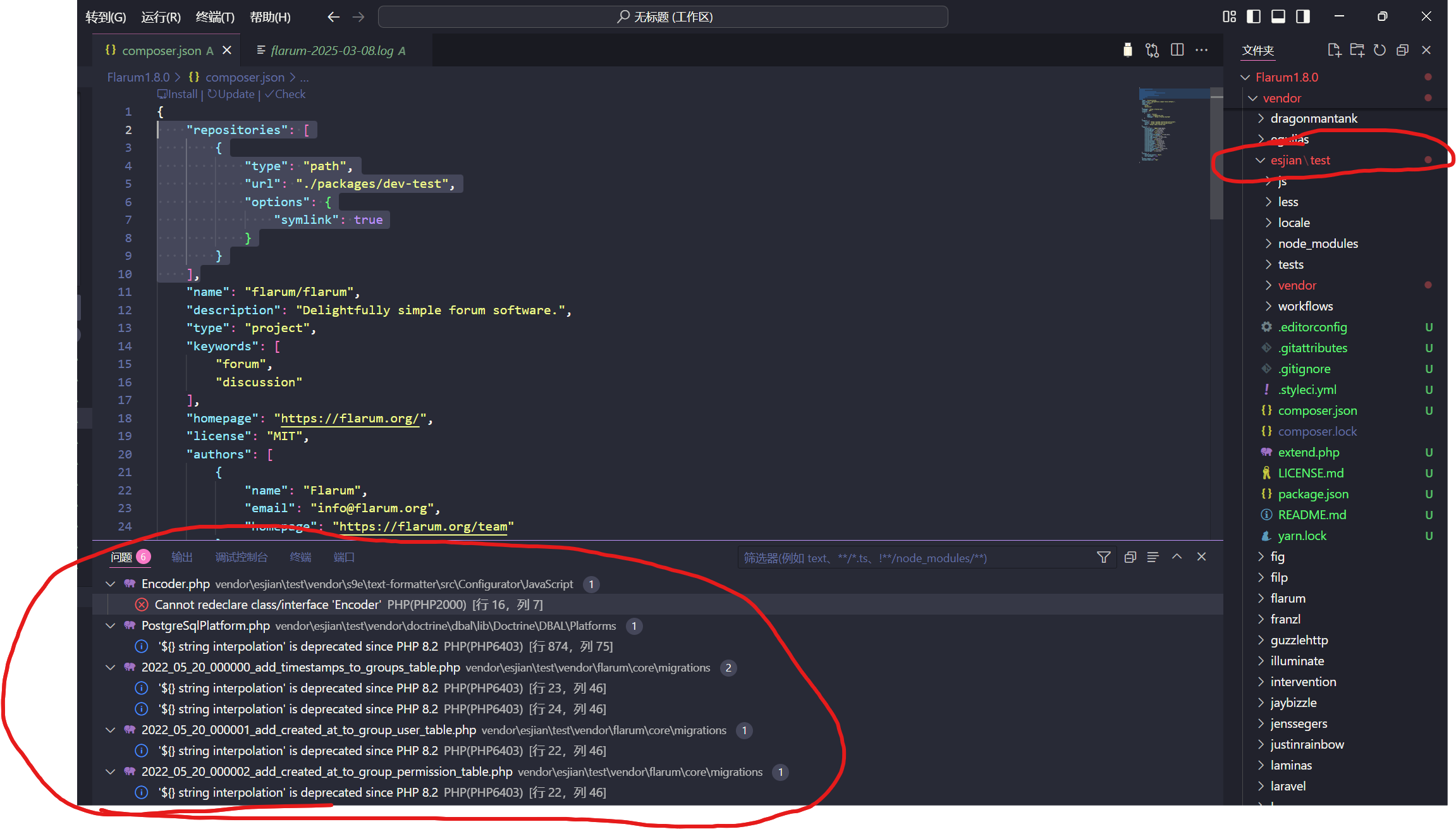Toggle the bottom panel layout button
The image size is (1456, 829).
(x=1278, y=16)
